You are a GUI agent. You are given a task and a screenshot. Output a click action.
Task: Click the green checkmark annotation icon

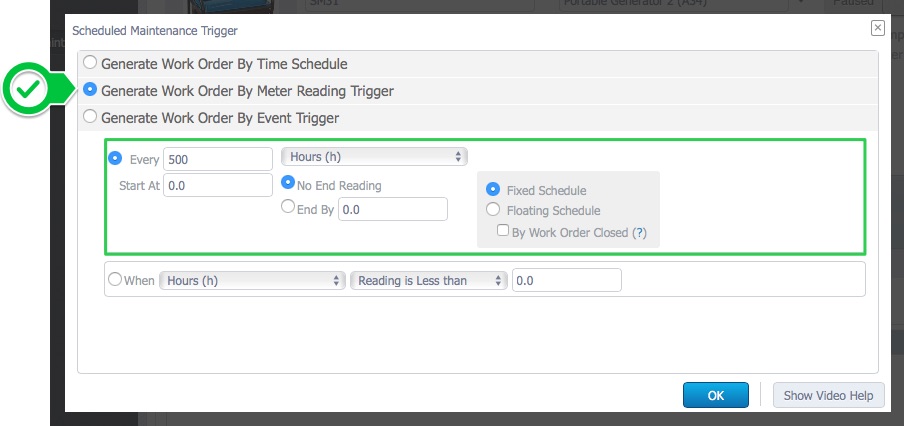pos(29,89)
